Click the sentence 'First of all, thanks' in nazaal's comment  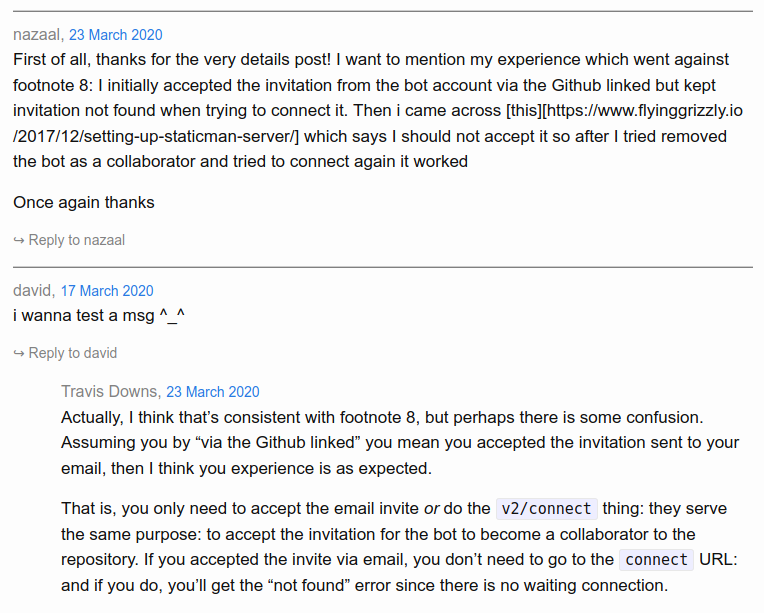pyautogui.click(x=172, y=59)
